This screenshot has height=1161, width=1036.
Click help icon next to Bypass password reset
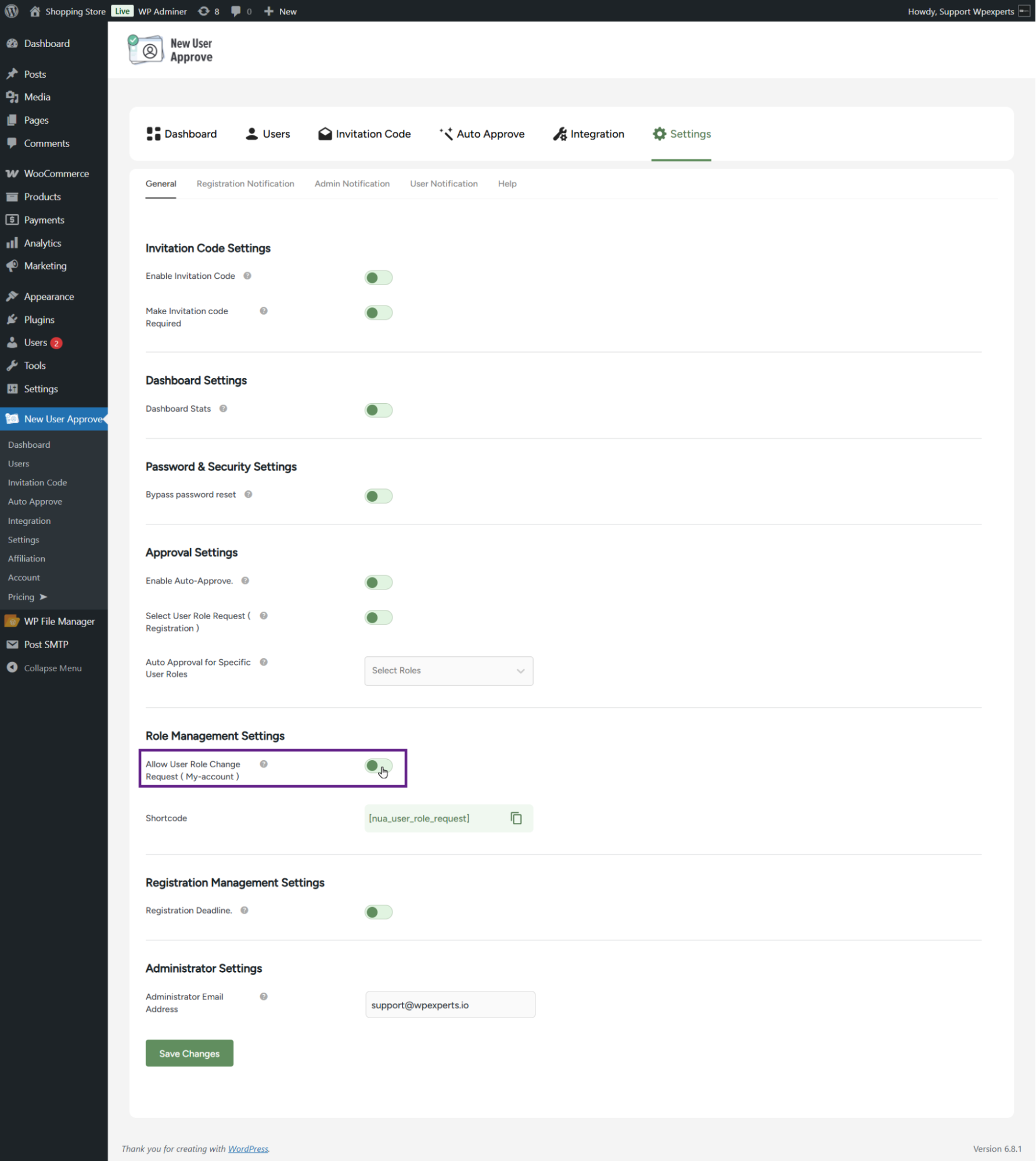pyautogui.click(x=248, y=495)
